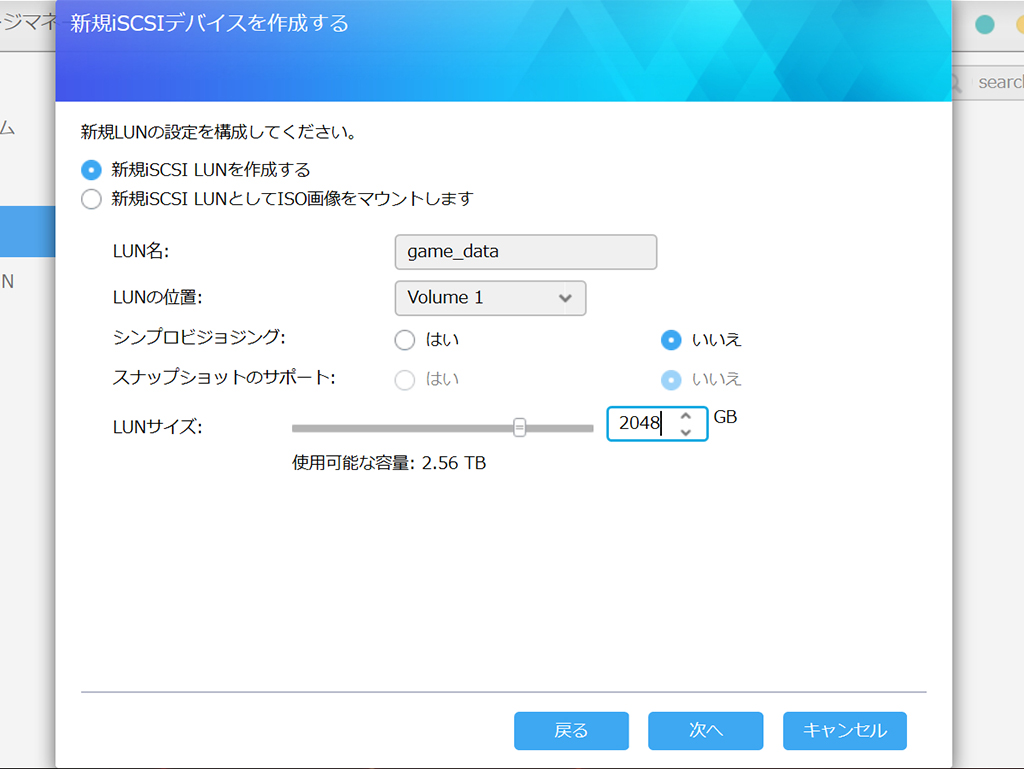Image resolution: width=1024 pixels, height=769 pixels.
Task: Increase LUN size with the up arrow
Action: tap(686, 416)
